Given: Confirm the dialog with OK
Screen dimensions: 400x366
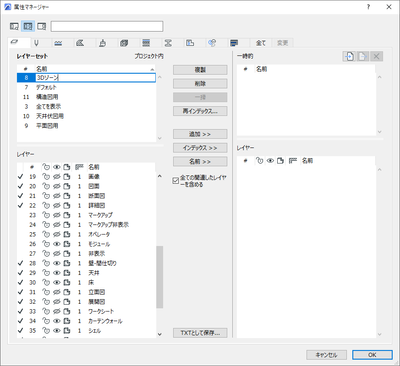Looking at the screenshot, I should (x=372, y=355).
